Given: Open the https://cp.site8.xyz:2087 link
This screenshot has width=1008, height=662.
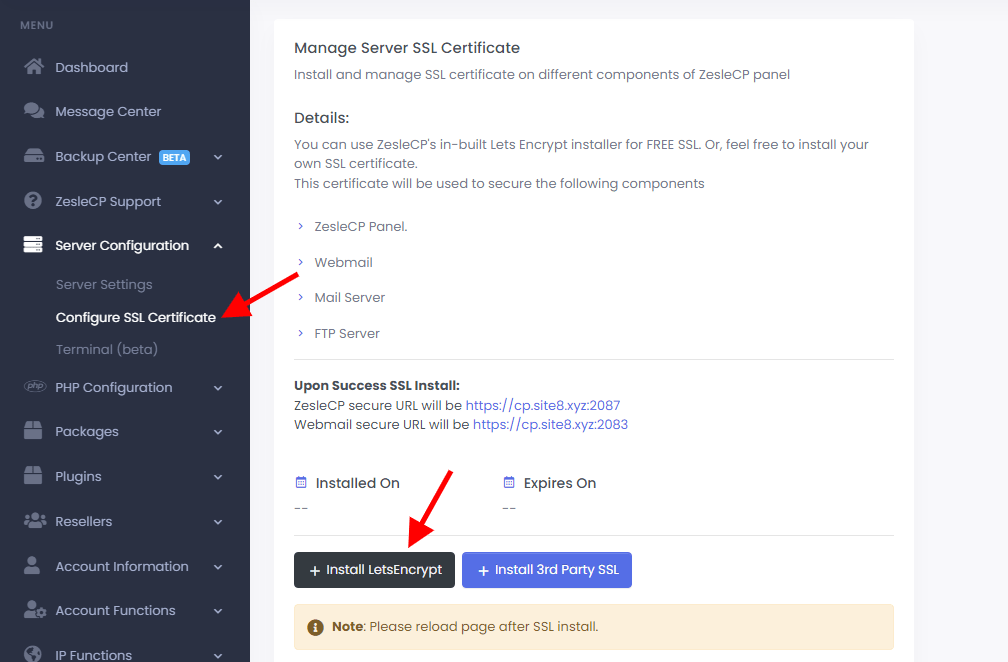Looking at the screenshot, I should coord(543,405).
